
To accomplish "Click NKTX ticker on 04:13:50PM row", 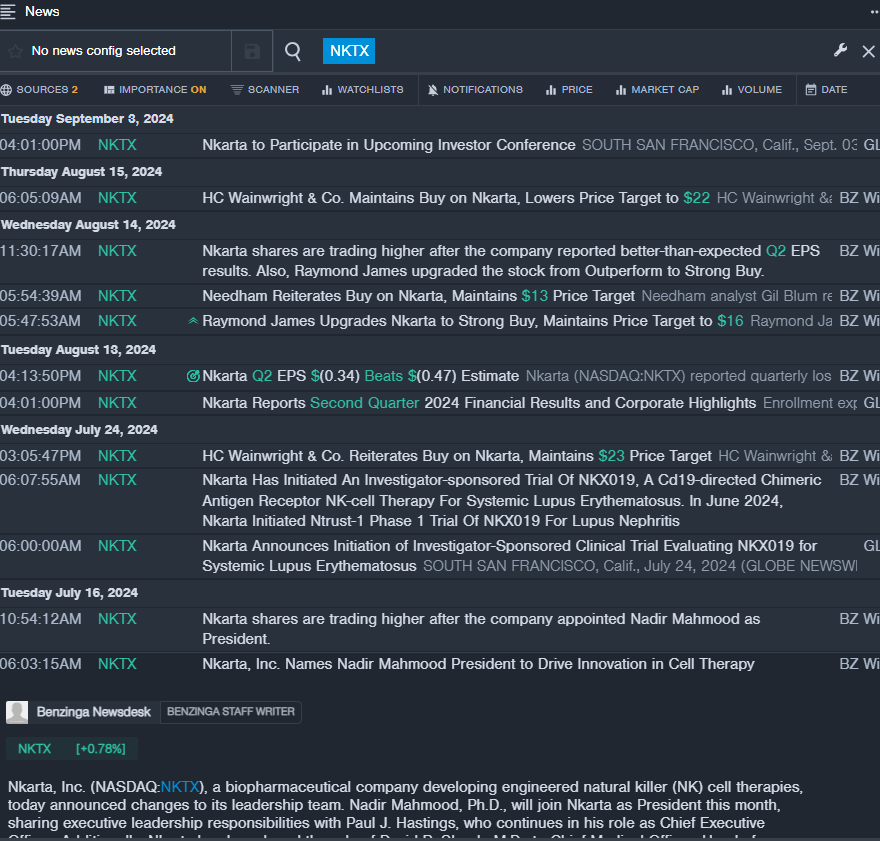I will pyautogui.click(x=117, y=376).
